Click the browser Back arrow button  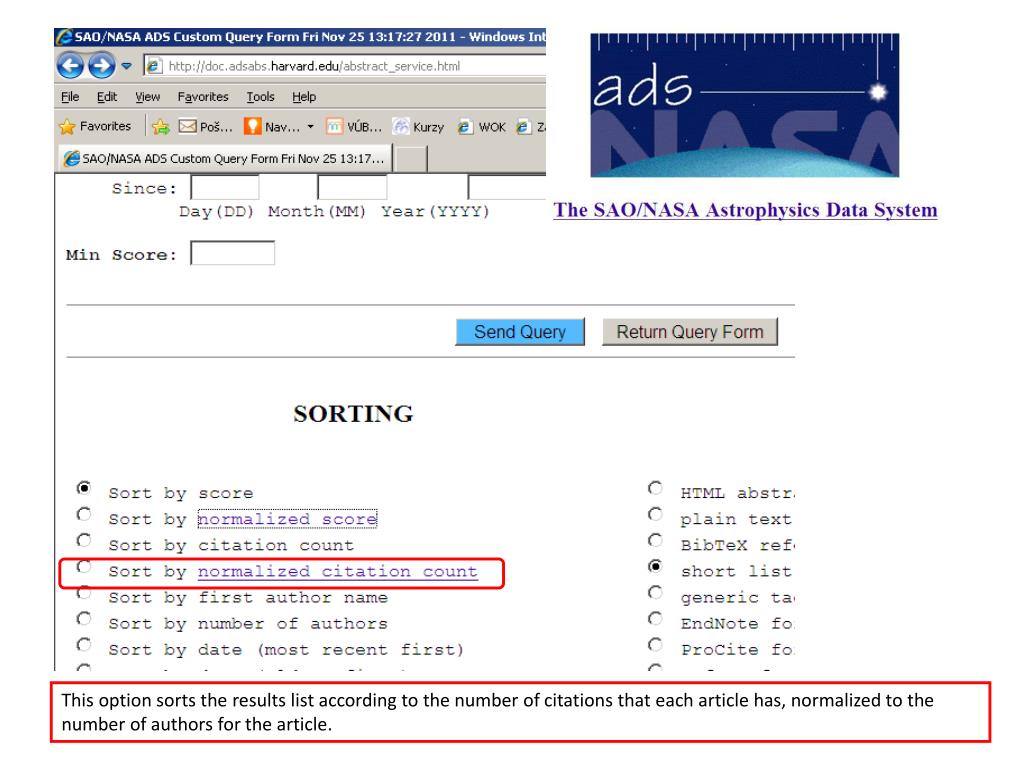coord(70,65)
